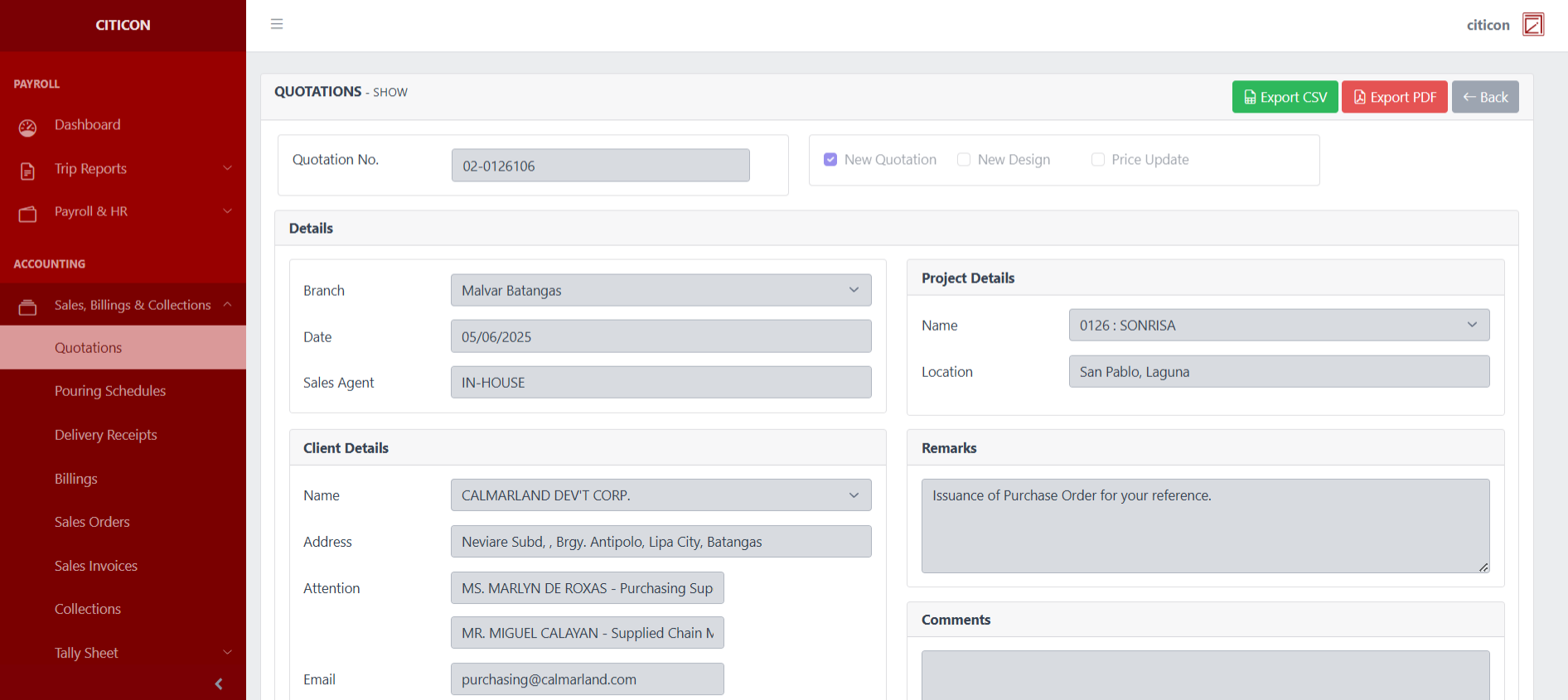Click the Back button
This screenshot has width=1568, height=700.
(1484, 97)
